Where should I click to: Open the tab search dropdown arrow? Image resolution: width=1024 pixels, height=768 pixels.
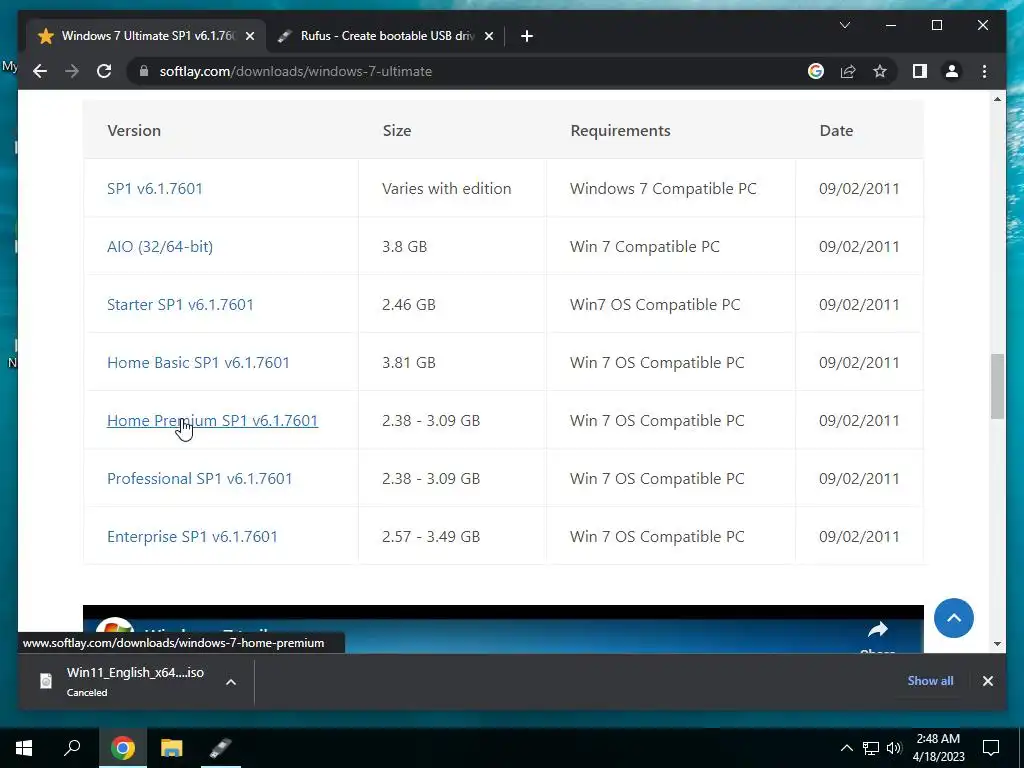click(844, 25)
